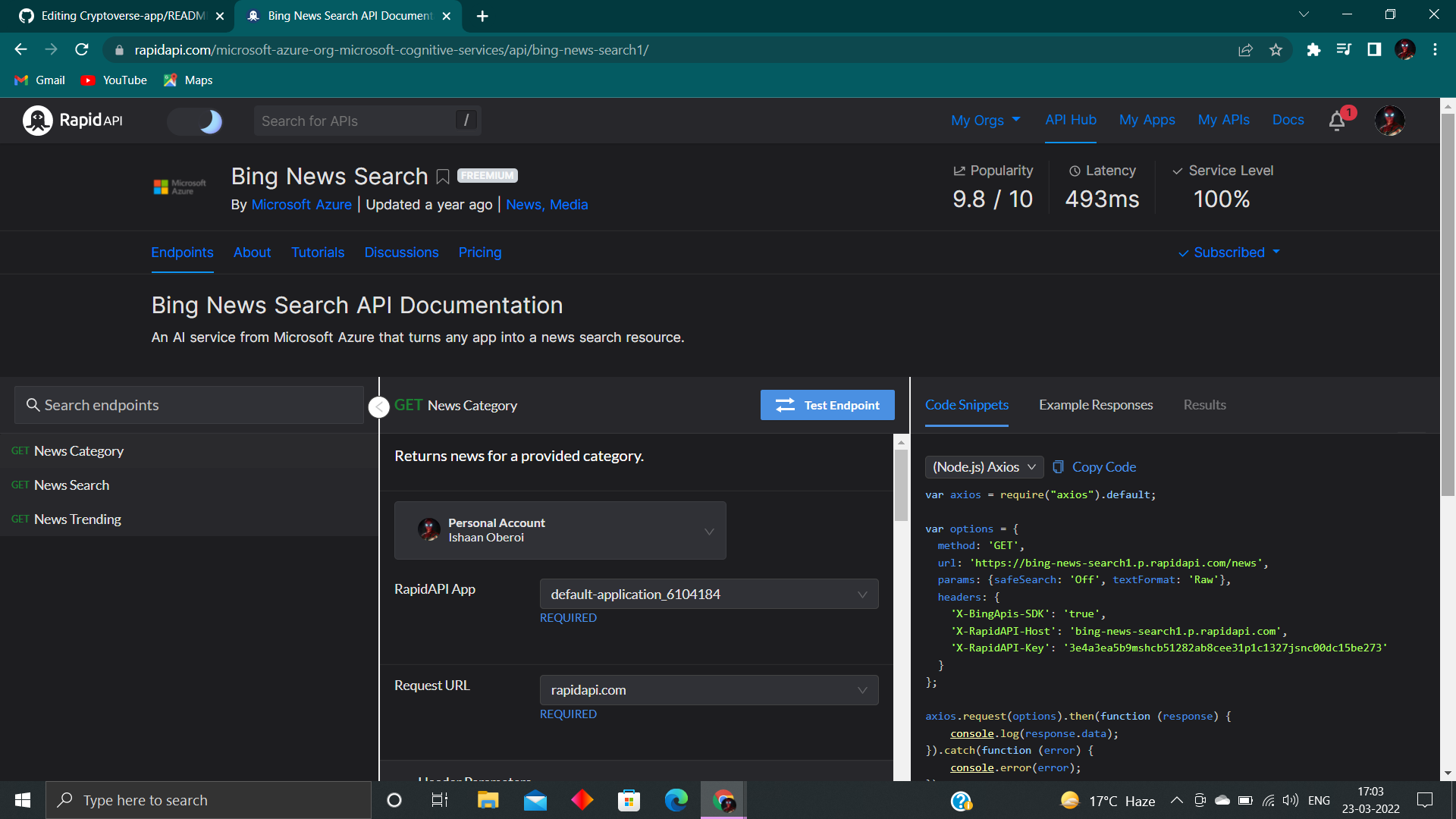
Task: Open My APIs in header
Action: coord(1223,120)
